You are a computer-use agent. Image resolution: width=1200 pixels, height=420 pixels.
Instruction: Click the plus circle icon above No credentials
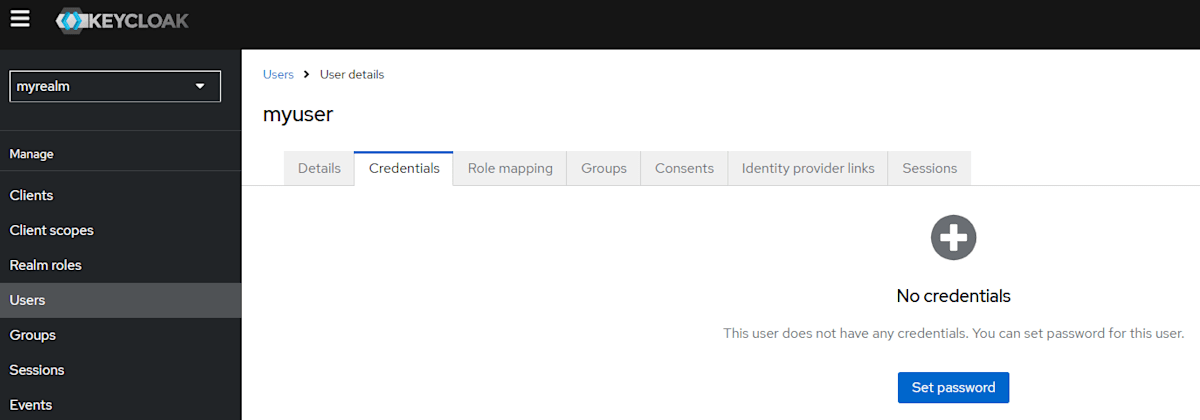[953, 238]
